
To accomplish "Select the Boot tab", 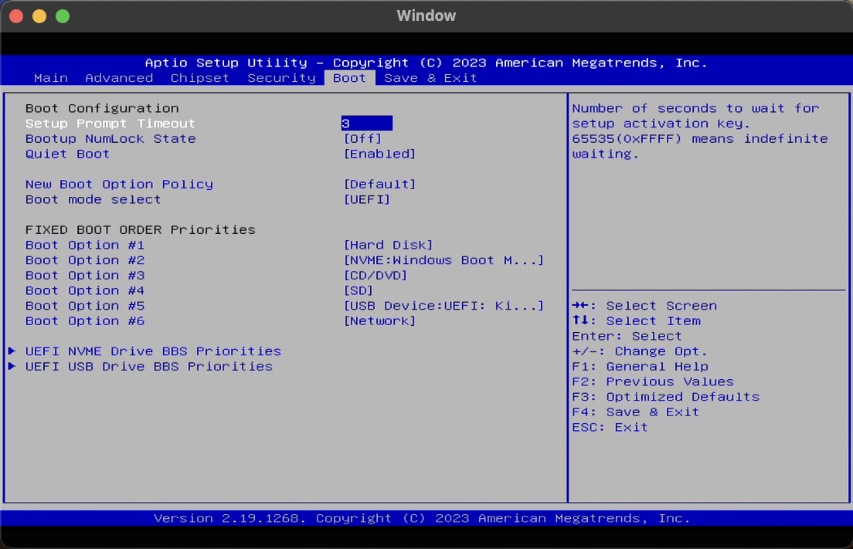I will point(349,78).
